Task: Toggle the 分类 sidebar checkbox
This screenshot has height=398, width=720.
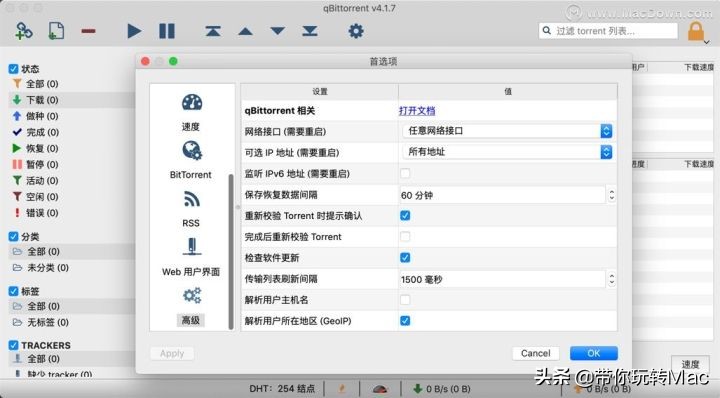Action: pos(13,237)
